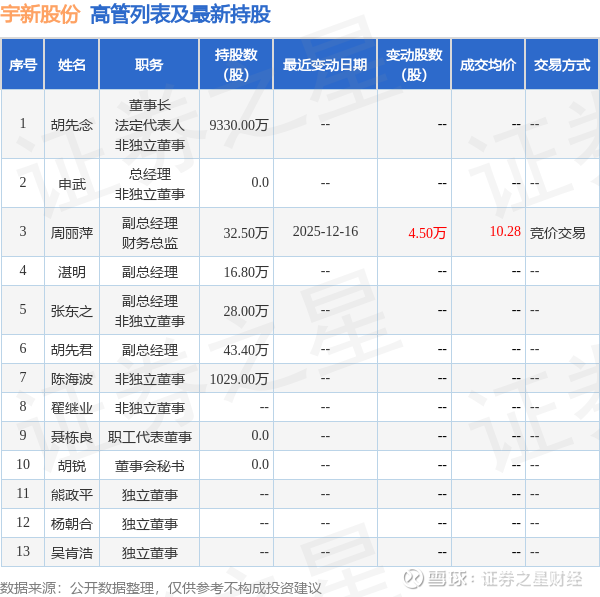Click 胡先念's position cell 董事长 法定代表人
600x597 pixels.
pos(150,125)
